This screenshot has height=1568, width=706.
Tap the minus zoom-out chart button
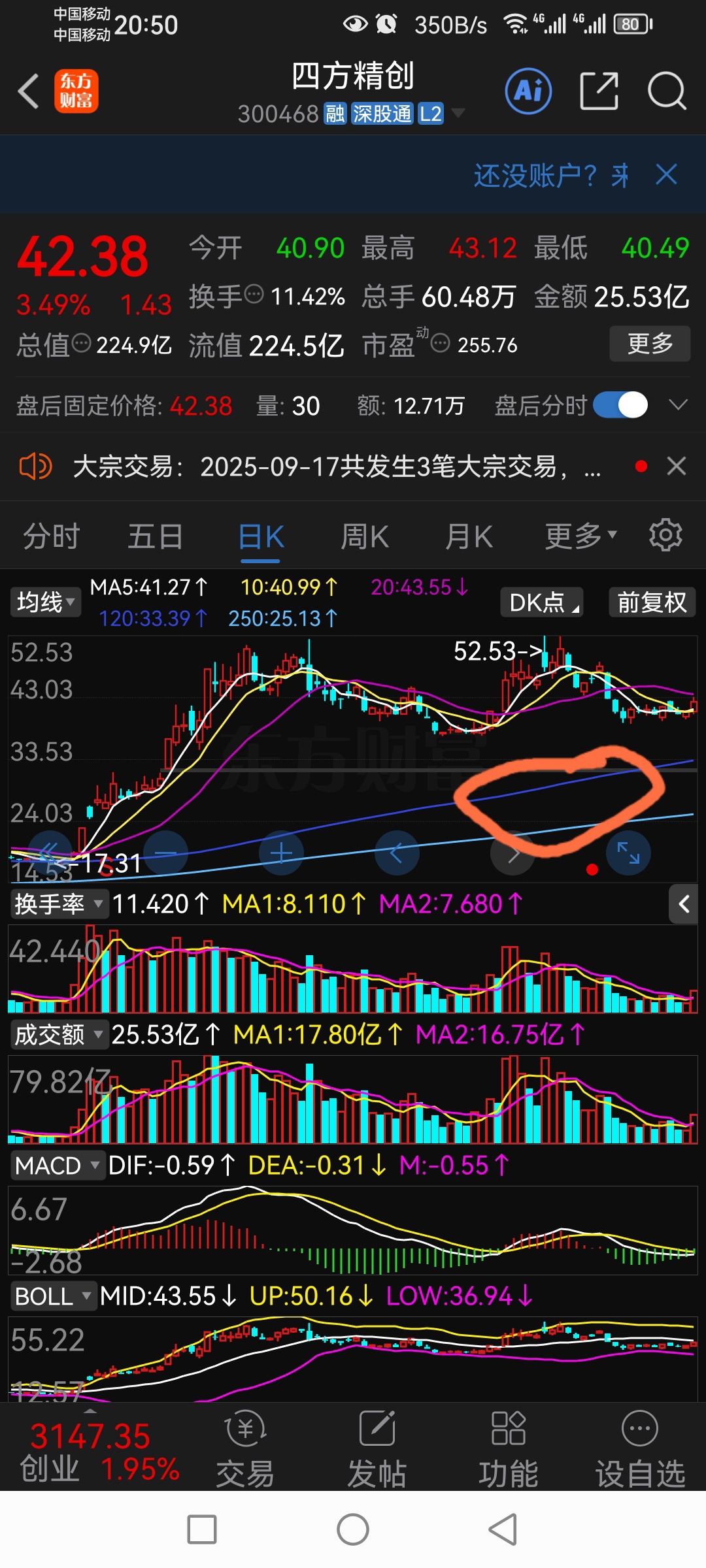coord(165,853)
